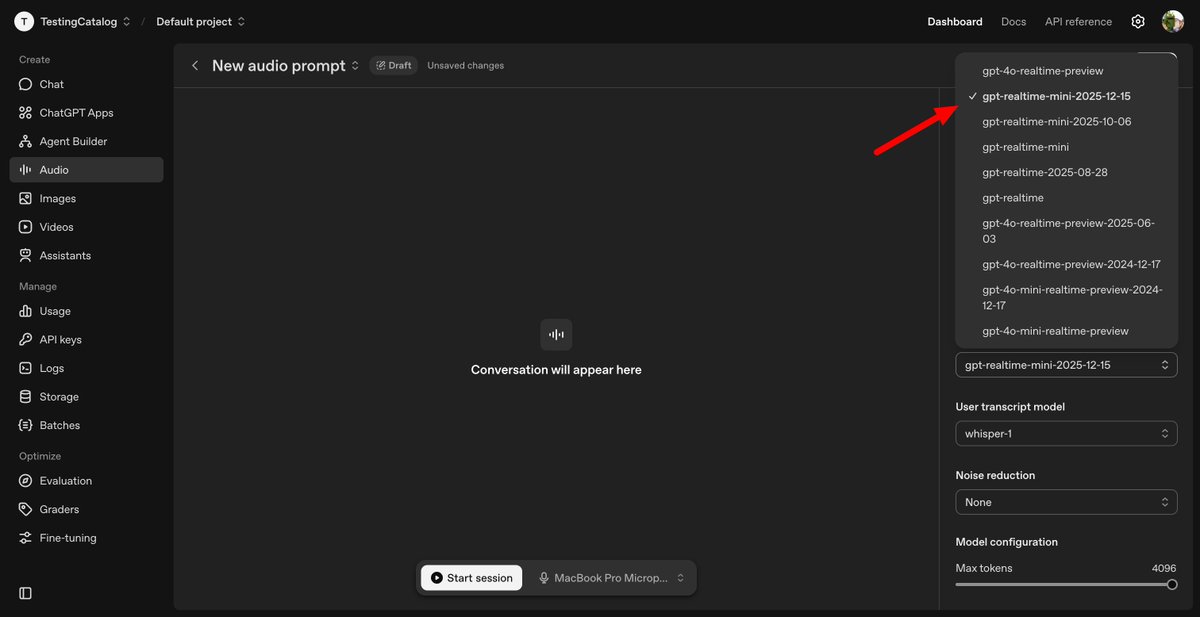1200x617 pixels.
Task: Click the Model configuration heading
Action: tap(1006, 542)
